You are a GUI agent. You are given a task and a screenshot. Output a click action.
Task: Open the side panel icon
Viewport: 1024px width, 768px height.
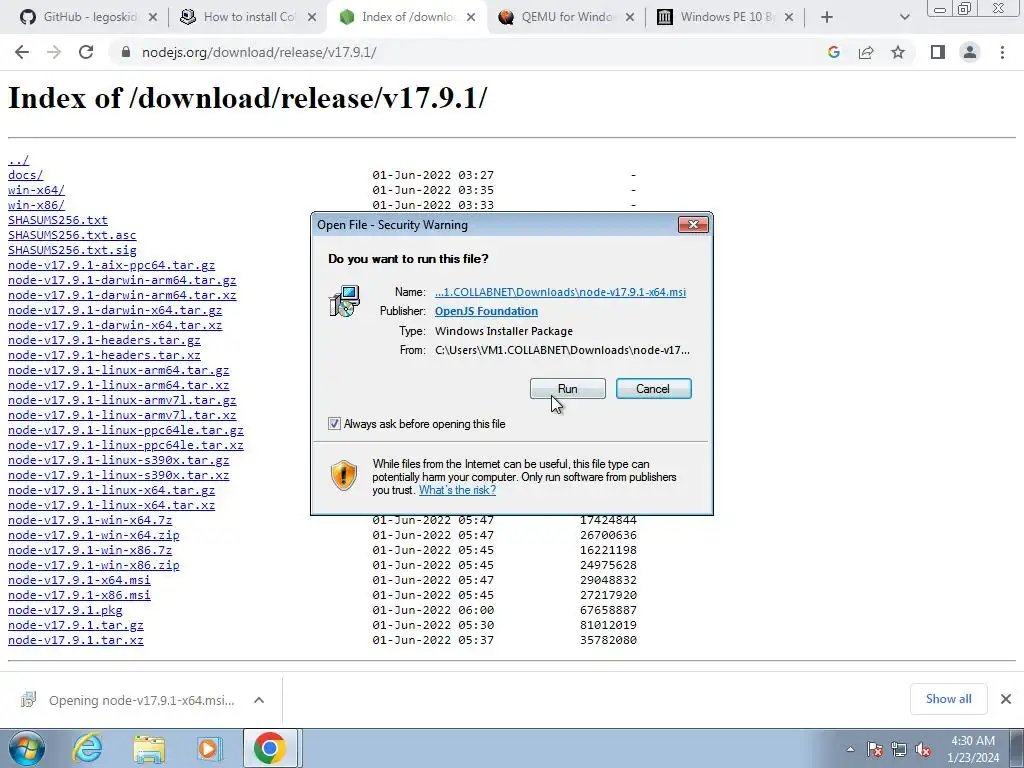(938, 52)
